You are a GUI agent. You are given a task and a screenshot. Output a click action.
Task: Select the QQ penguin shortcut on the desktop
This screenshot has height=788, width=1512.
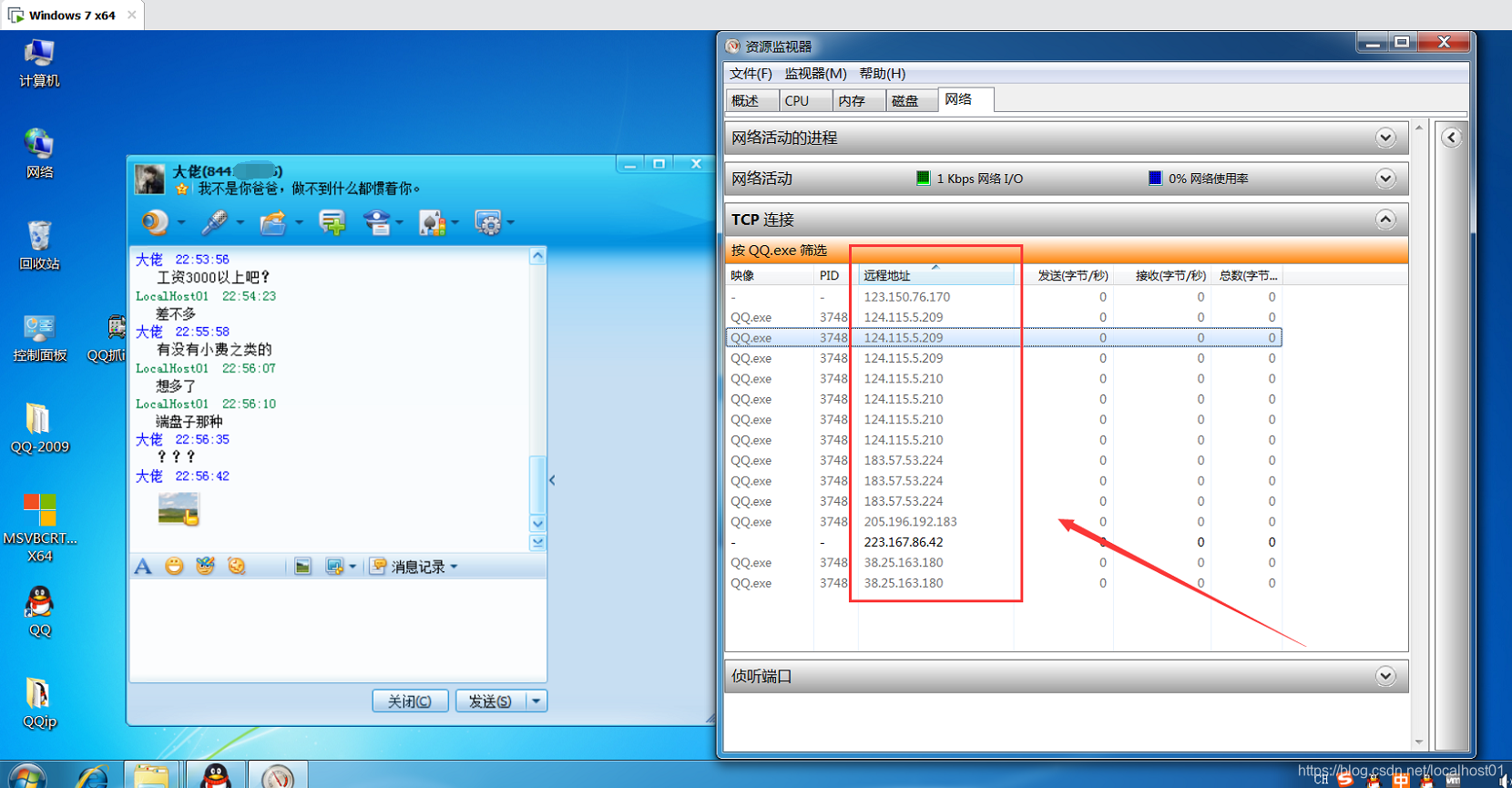coord(39,611)
